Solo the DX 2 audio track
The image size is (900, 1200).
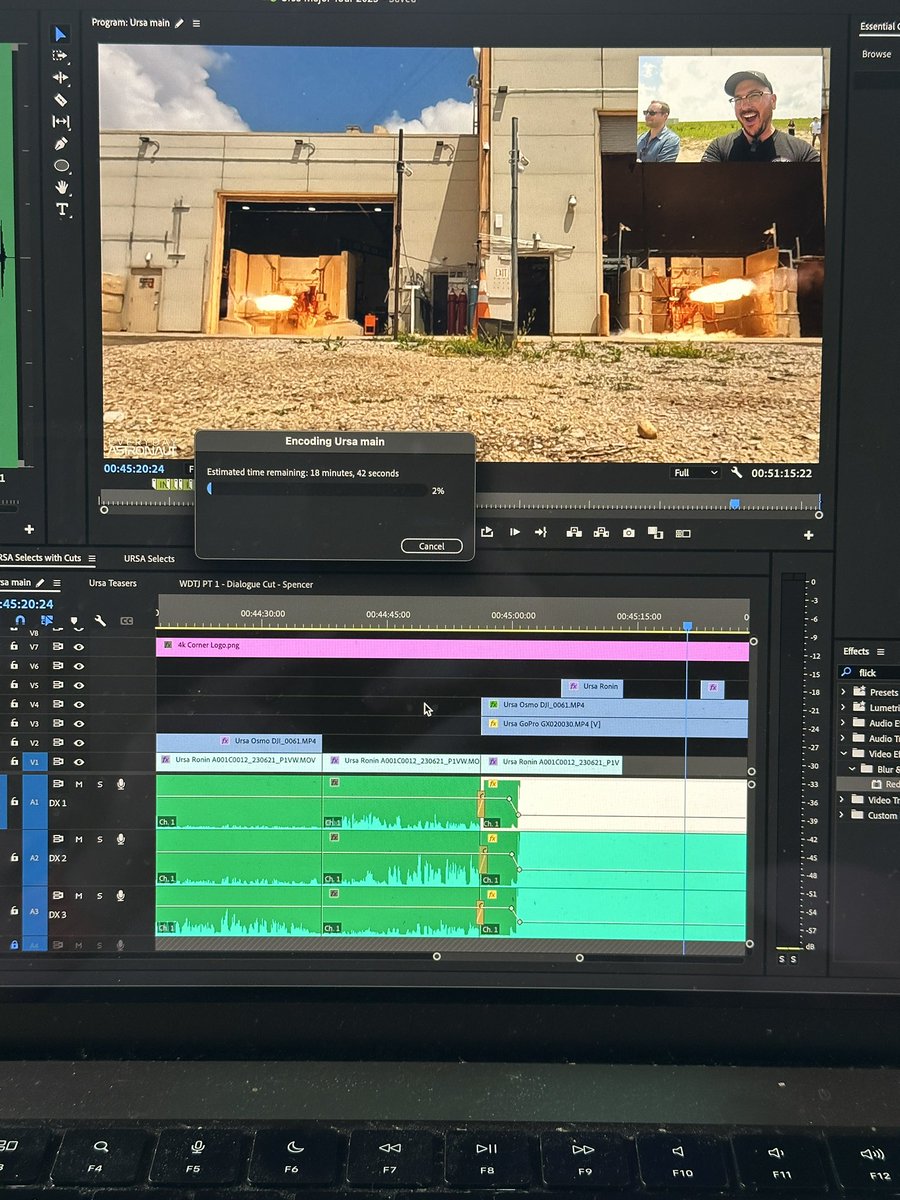pos(100,839)
